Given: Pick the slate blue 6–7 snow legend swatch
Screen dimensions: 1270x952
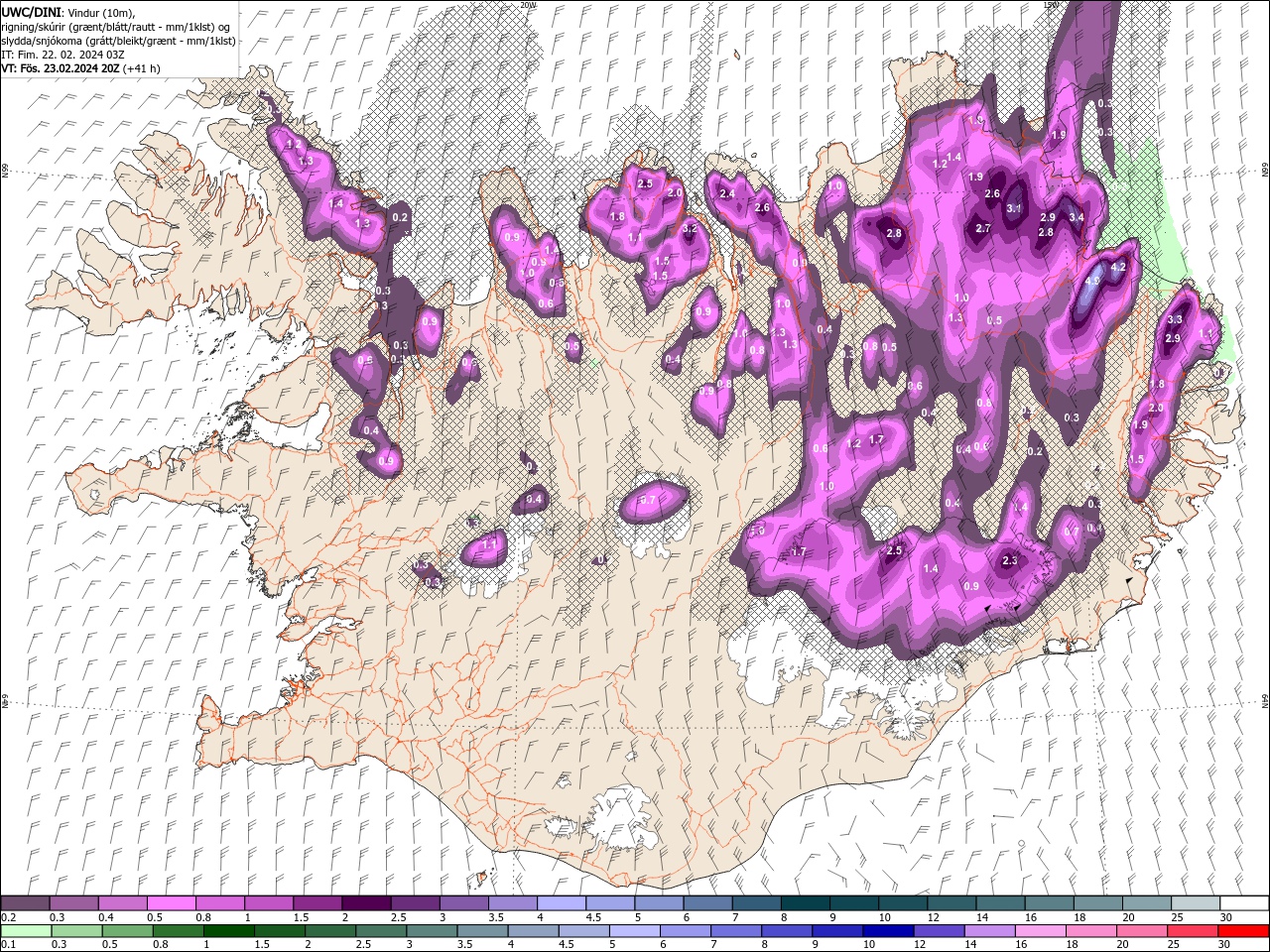Looking at the screenshot, I should (x=706, y=903).
